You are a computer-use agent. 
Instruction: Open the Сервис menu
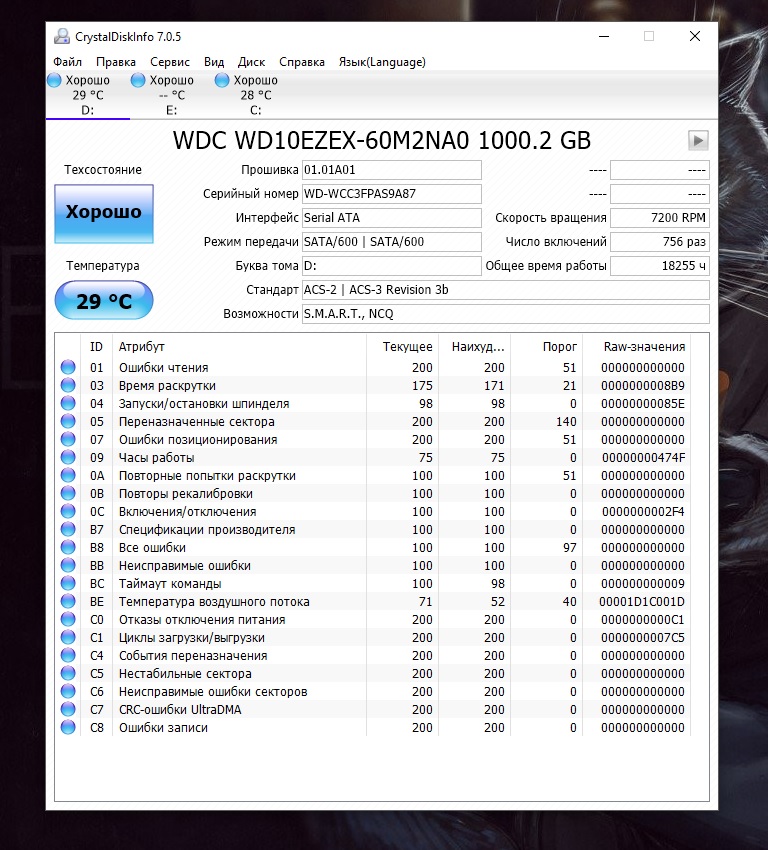[170, 62]
